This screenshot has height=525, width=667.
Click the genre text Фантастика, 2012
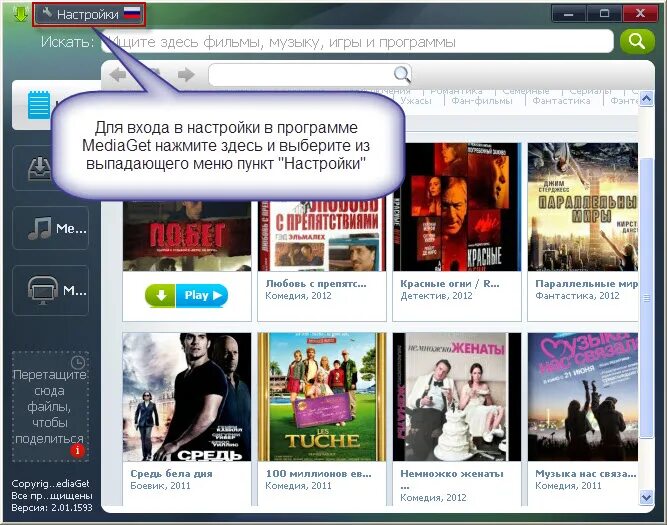577,296
